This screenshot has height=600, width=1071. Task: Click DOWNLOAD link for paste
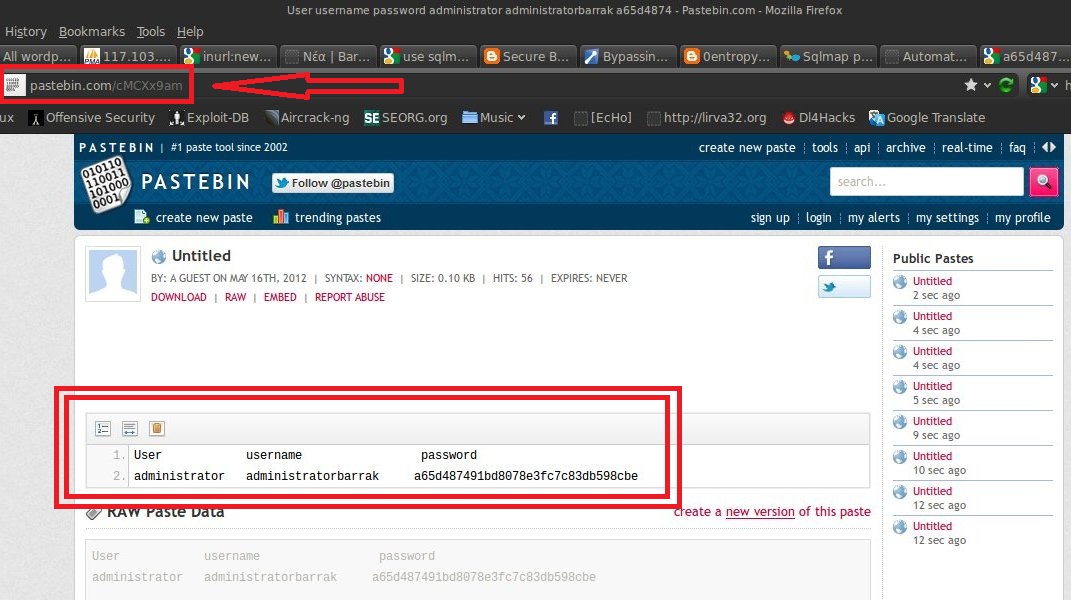[x=178, y=297]
